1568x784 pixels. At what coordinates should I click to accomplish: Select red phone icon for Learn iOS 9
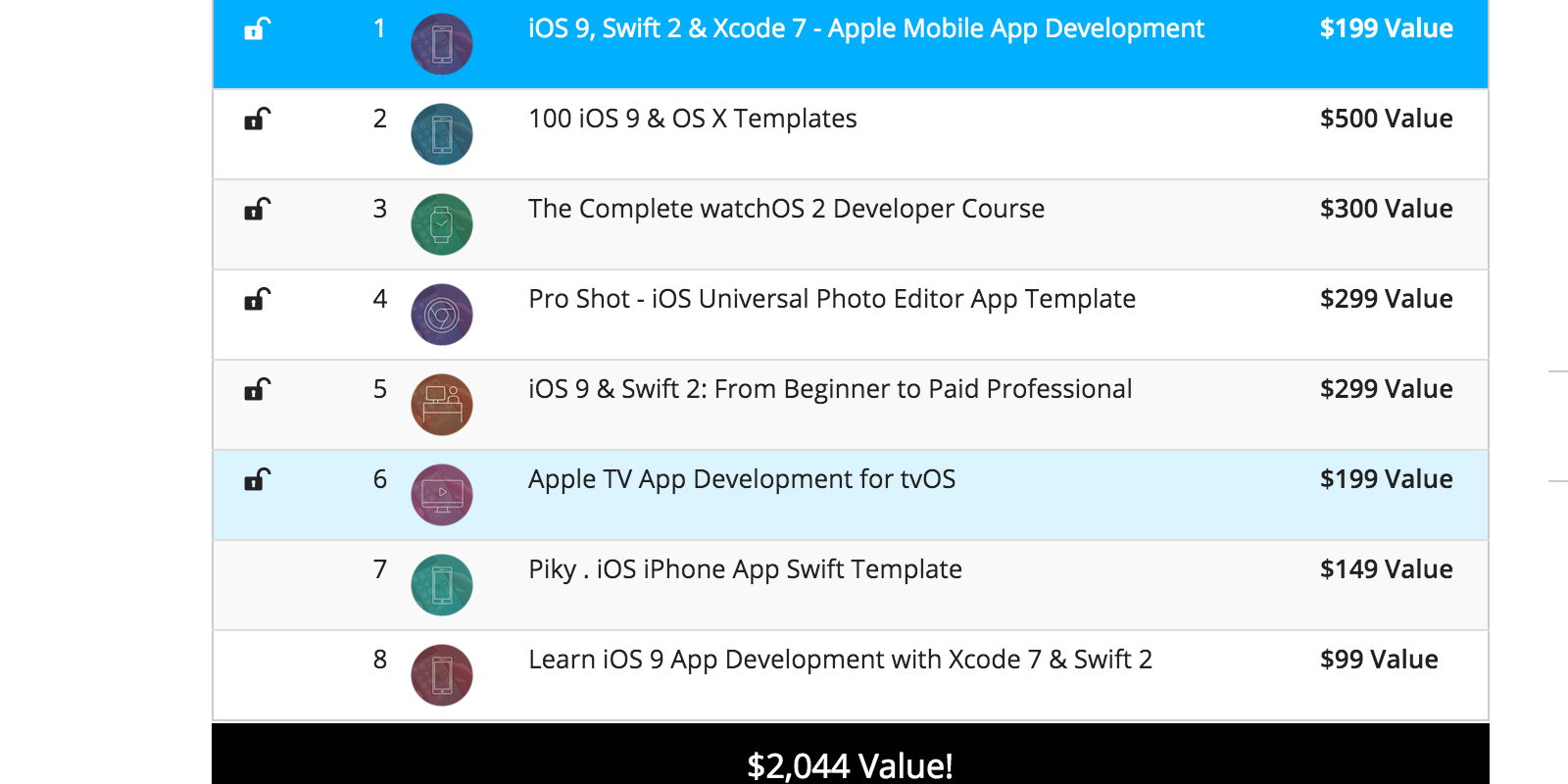(x=442, y=675)
